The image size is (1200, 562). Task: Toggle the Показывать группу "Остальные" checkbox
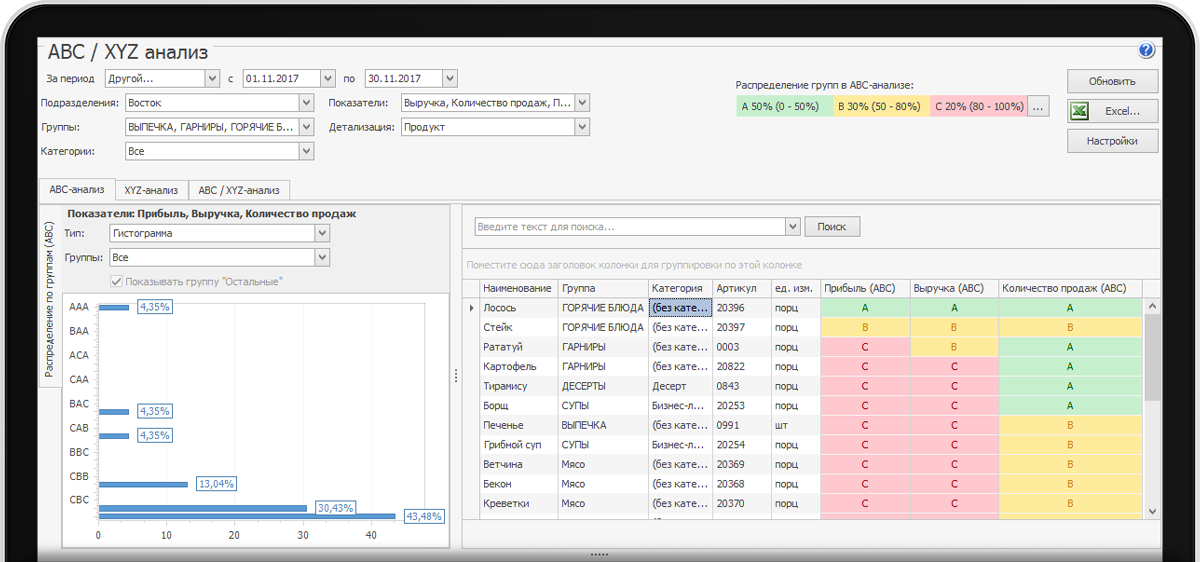click(x=116, y=281)
